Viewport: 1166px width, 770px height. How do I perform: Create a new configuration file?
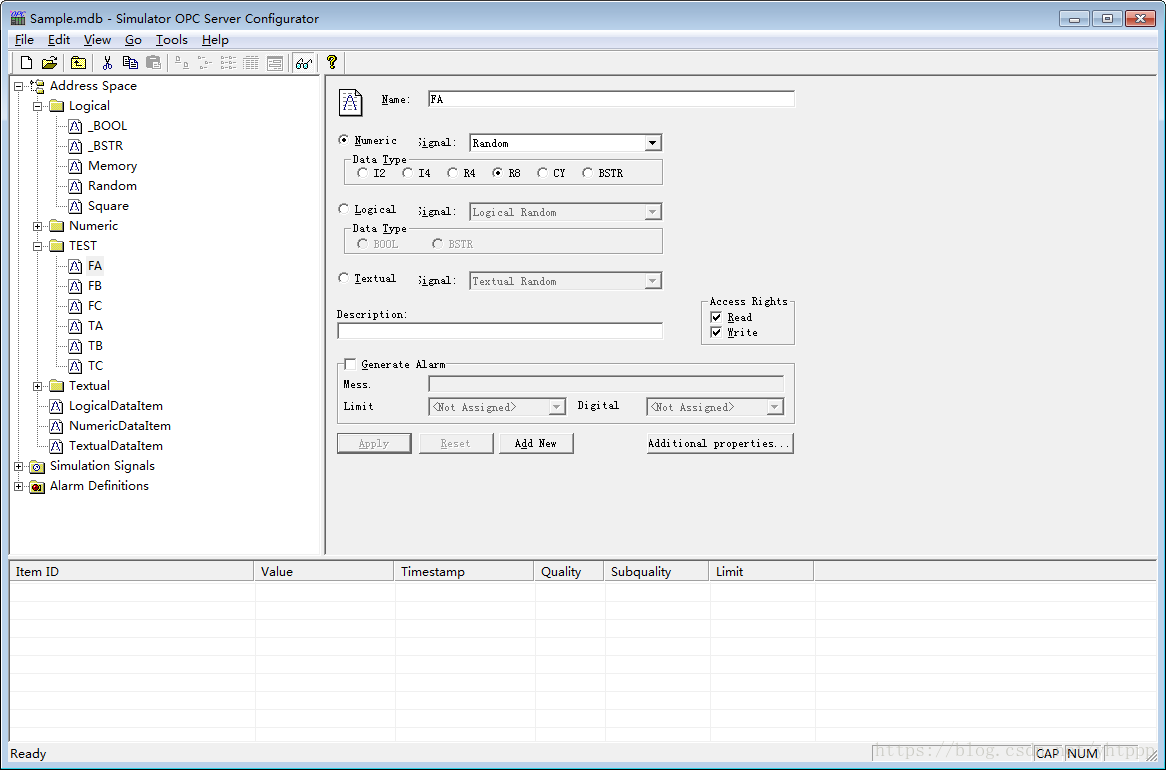point(26,63)
